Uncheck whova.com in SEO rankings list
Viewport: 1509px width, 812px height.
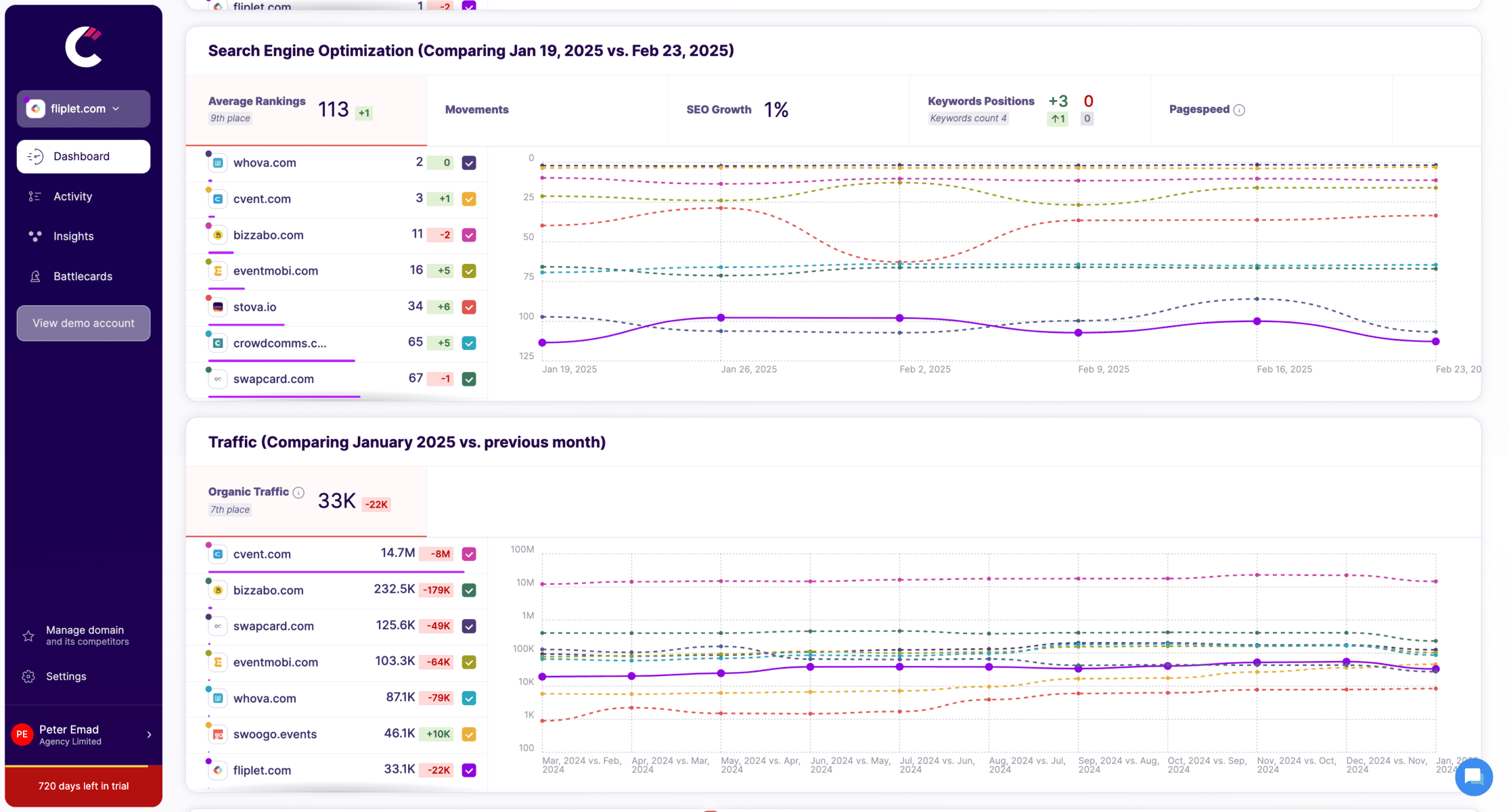click(469, 163)
